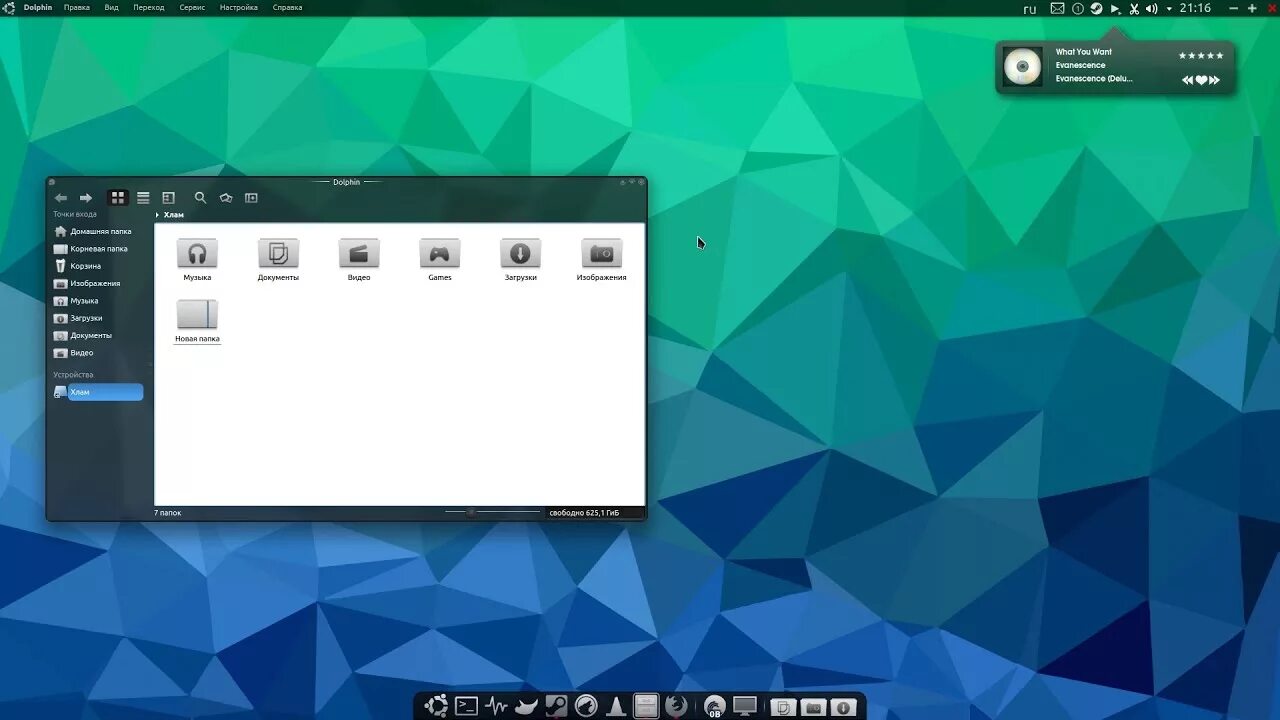Click the Ubuntu logo in top-left corner
Viewport: 1280px width, 720px height.
9,8
